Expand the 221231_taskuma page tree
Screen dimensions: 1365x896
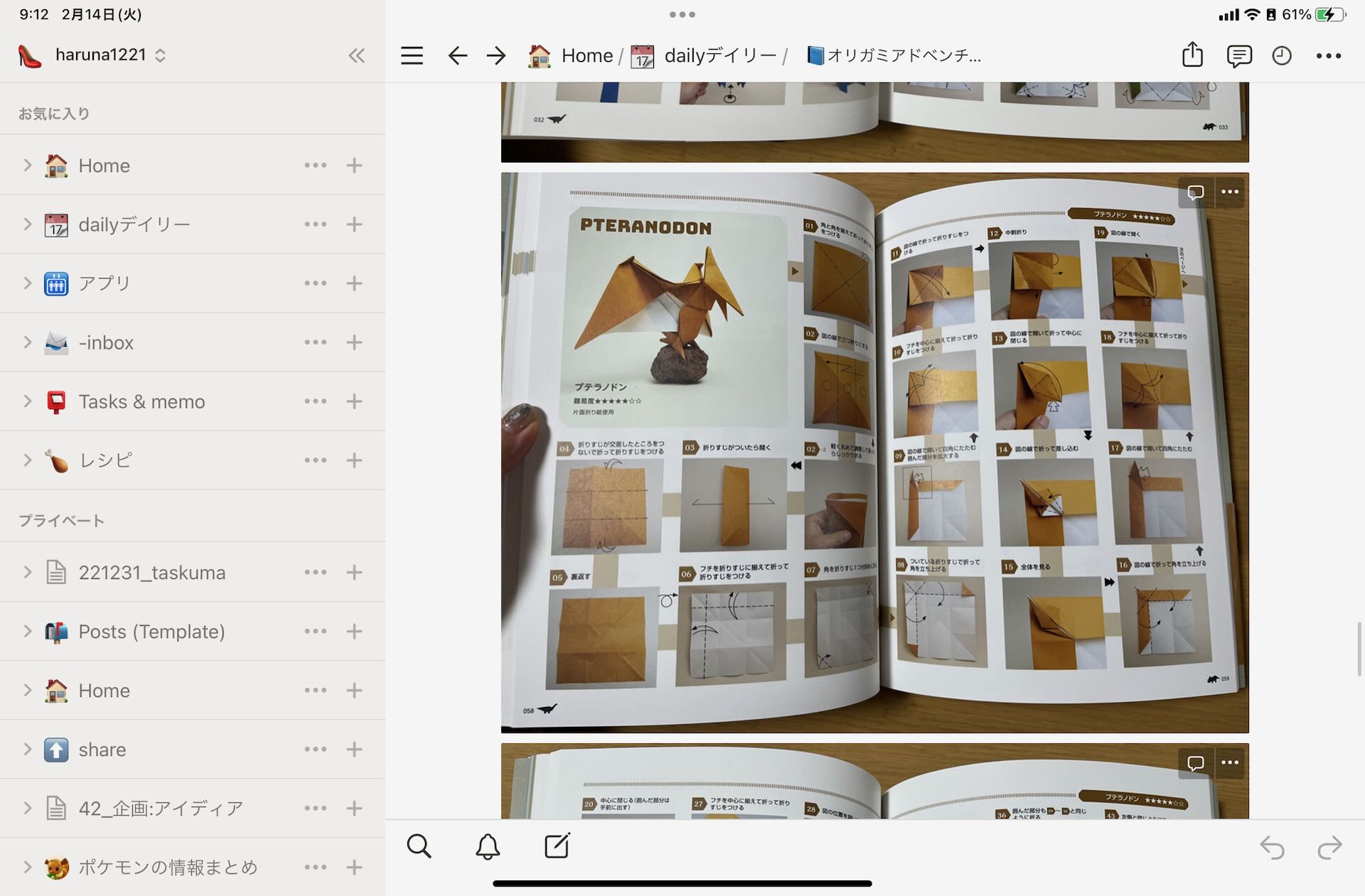(x=27, y=572)
